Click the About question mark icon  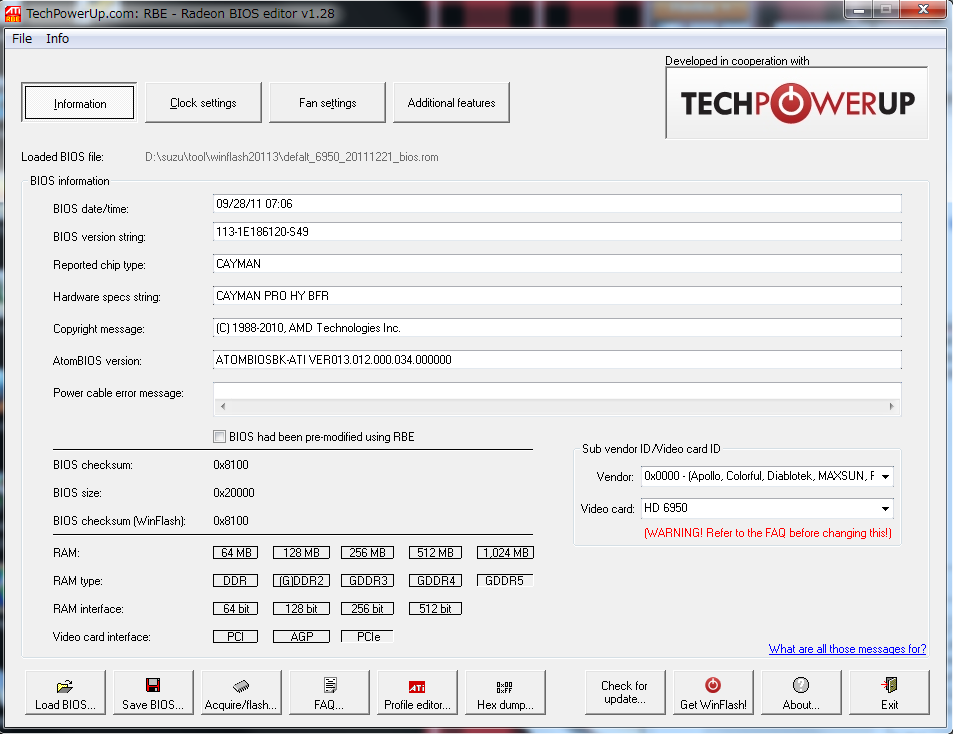pos(800,685)
